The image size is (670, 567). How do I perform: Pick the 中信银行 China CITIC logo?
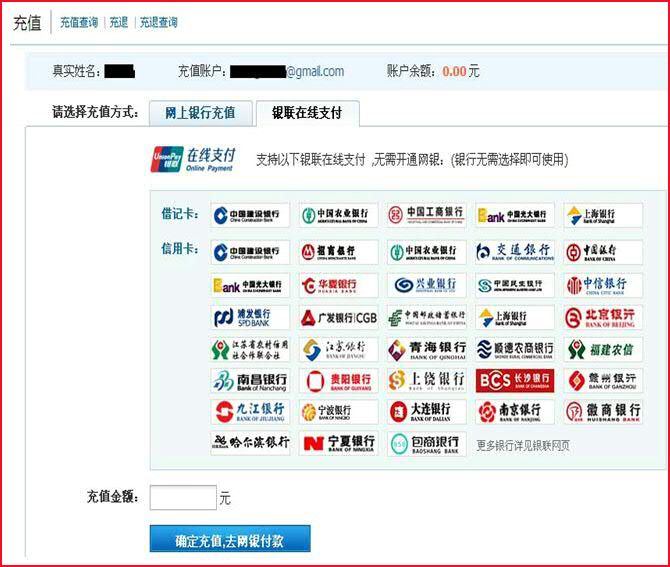(603, 285)
